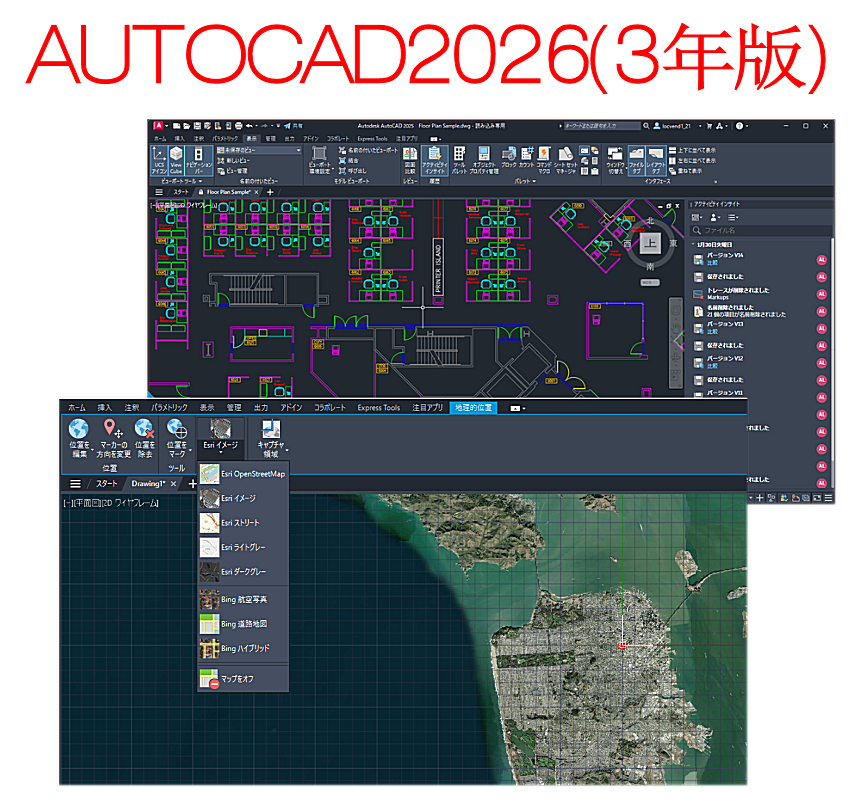Viewport: 852px width, 799px height.
Task: Click the 共有 share button in title bar
Action: pos(293,126)
